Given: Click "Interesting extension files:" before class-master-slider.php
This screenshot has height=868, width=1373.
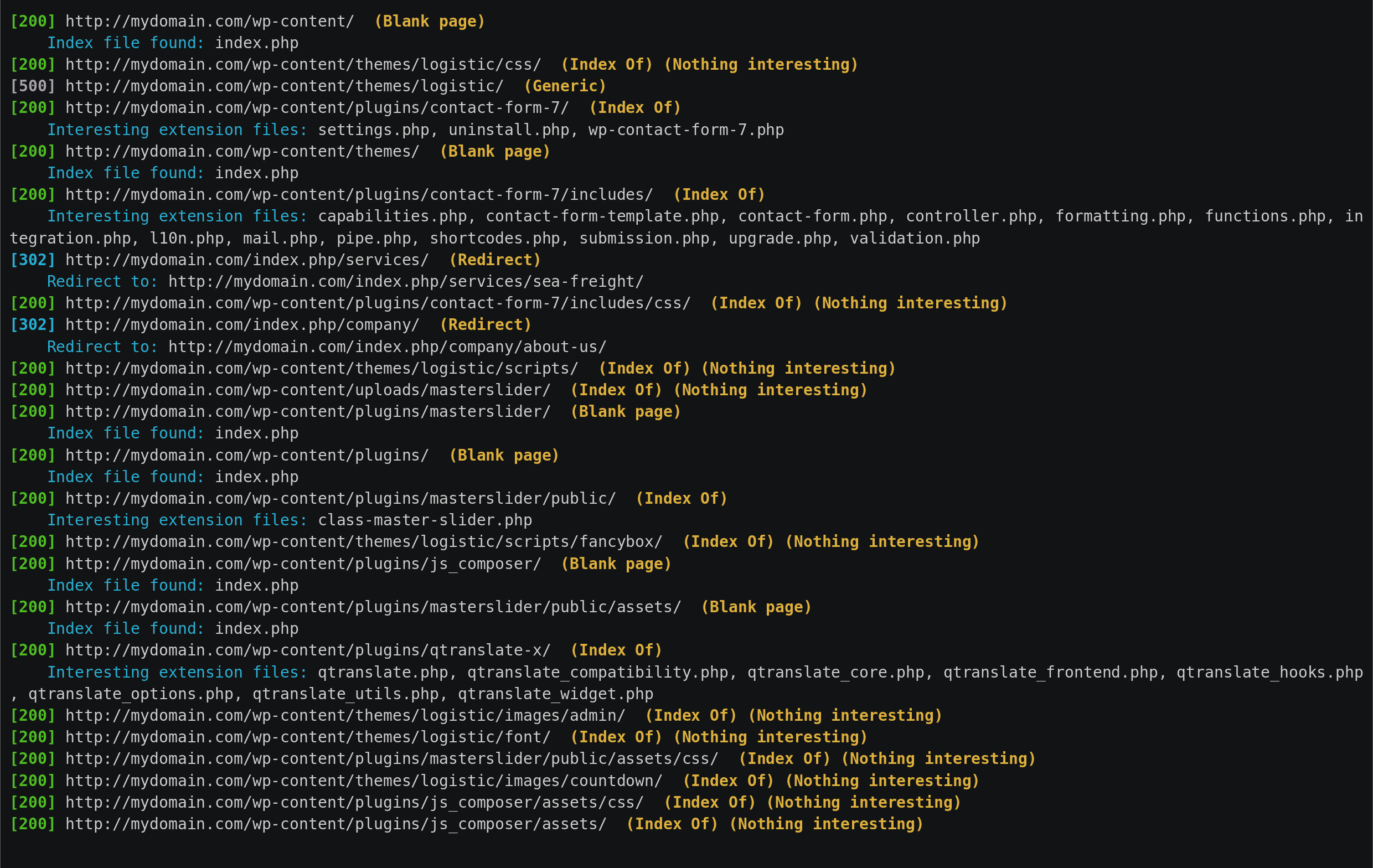Looking at the screenshot, I should point(177,521).
